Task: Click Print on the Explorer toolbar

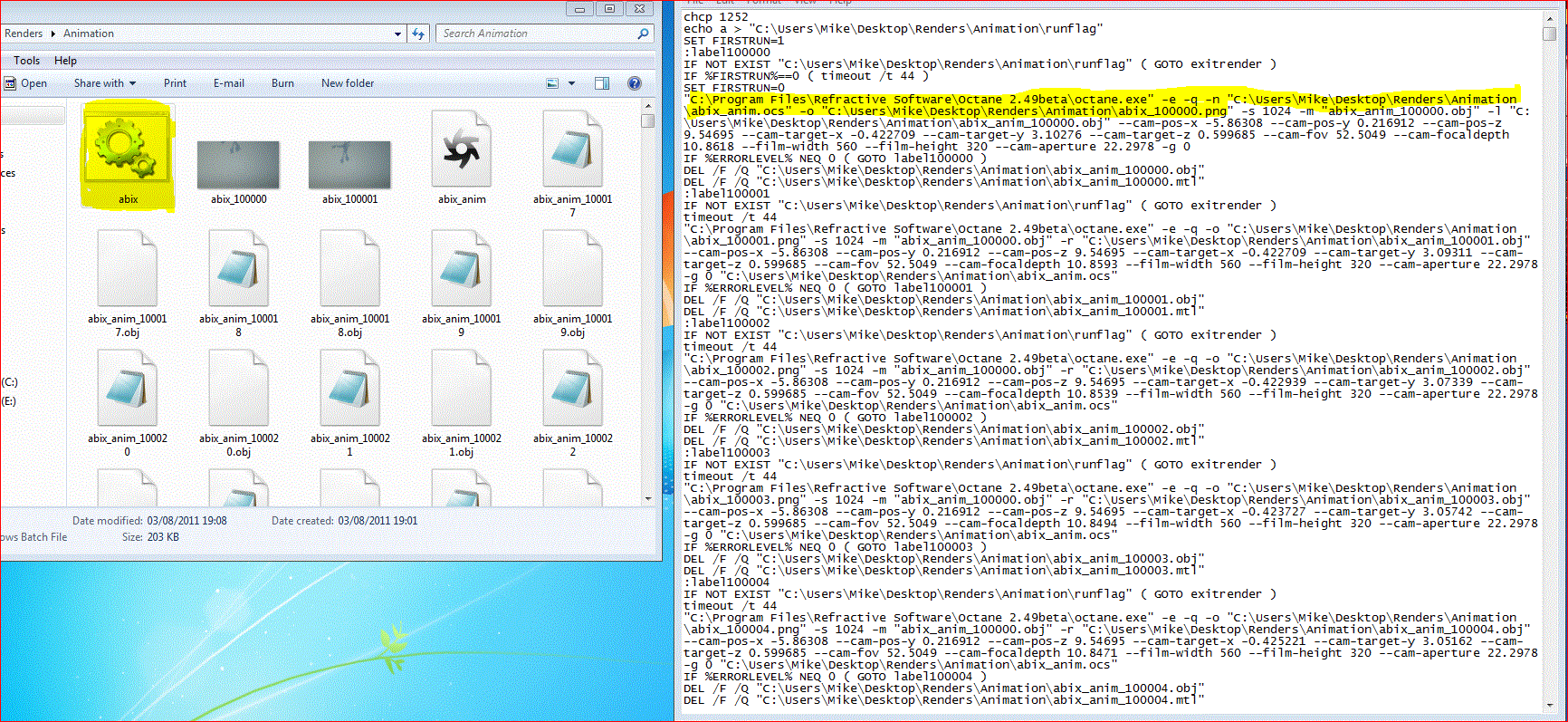Action: coord(175,83)
